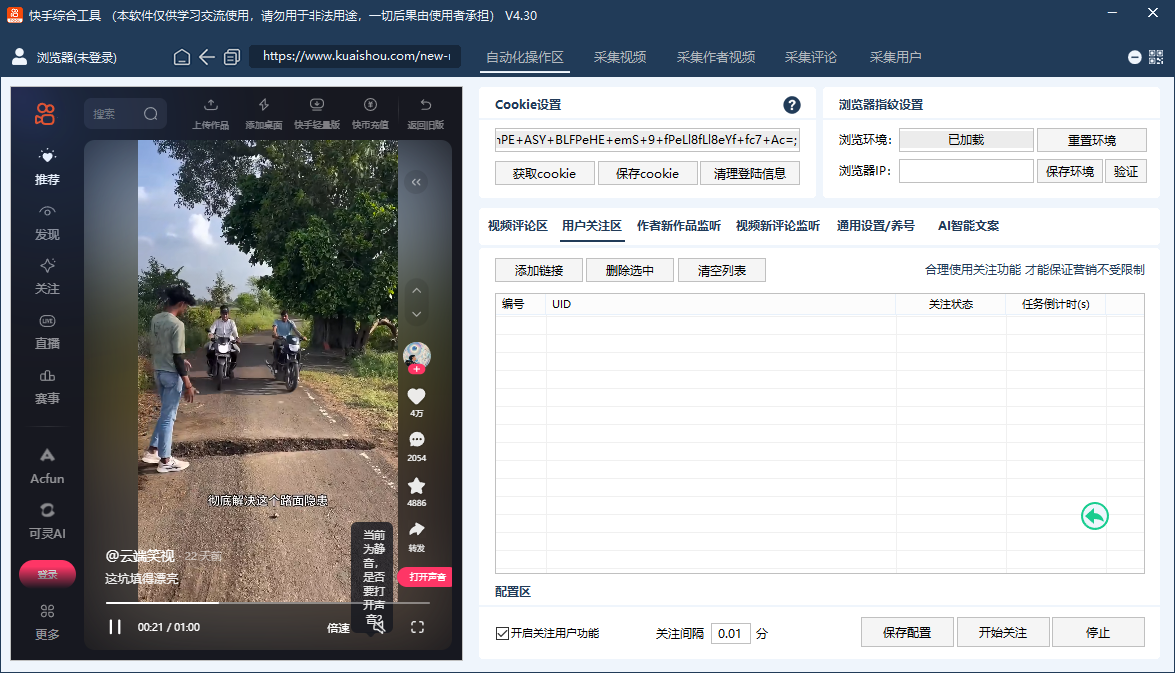1175x673 pixels.
Task: Click the 上传作品 upload icon
Action: coord(210,104)
